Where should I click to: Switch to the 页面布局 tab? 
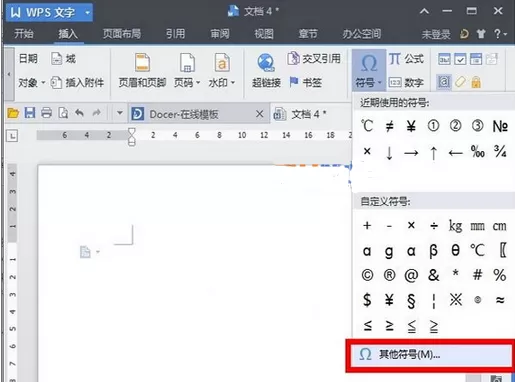pyautogui.click(x=122, y=34)
